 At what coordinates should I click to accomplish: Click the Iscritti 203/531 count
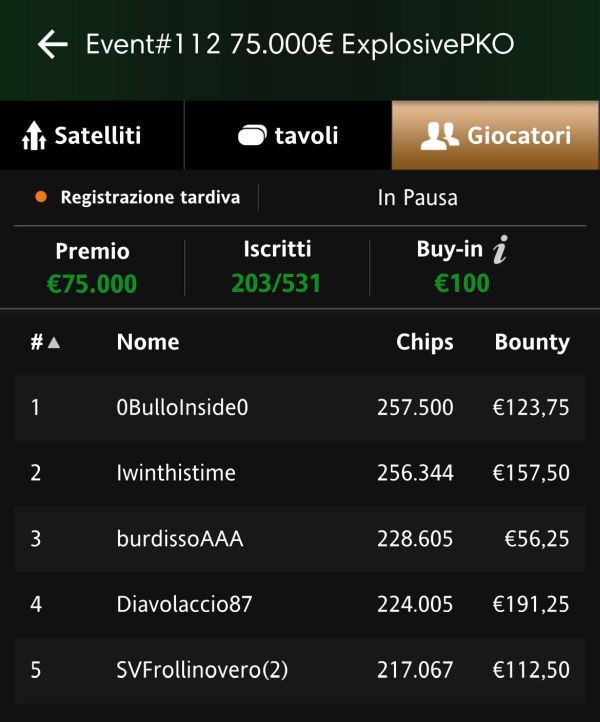276,283
